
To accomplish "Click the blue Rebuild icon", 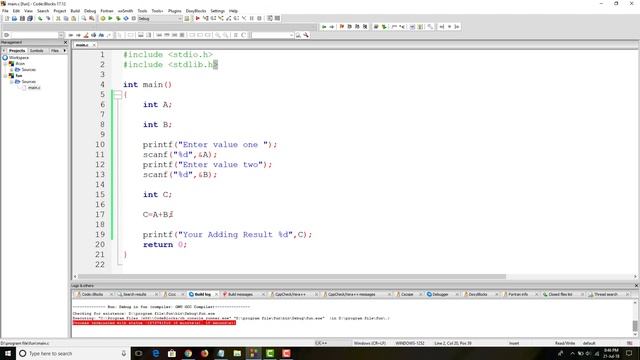I will tap(126, 18).
